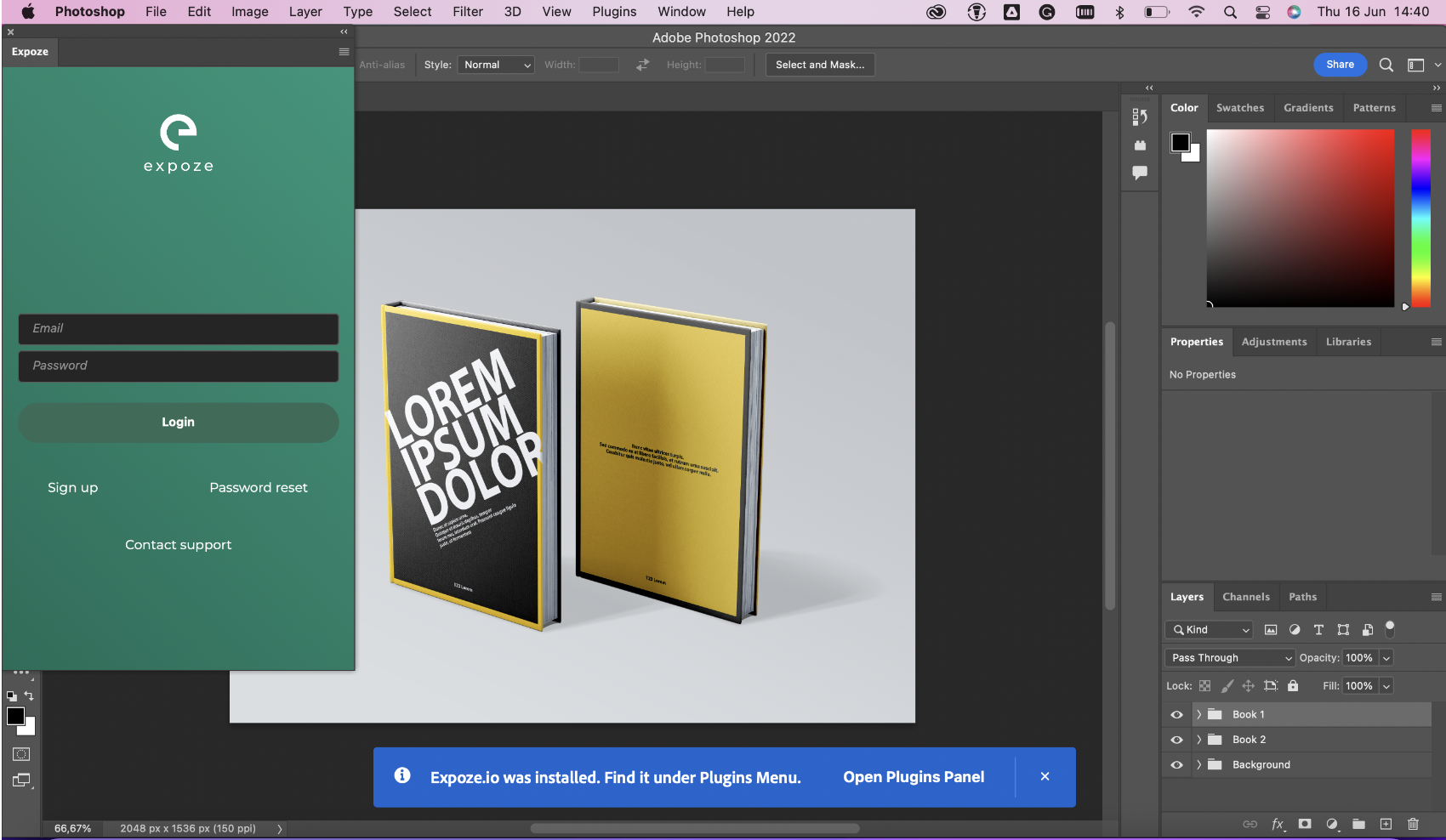Swap foreground and background colors in toolbar

tap(29, 695)
